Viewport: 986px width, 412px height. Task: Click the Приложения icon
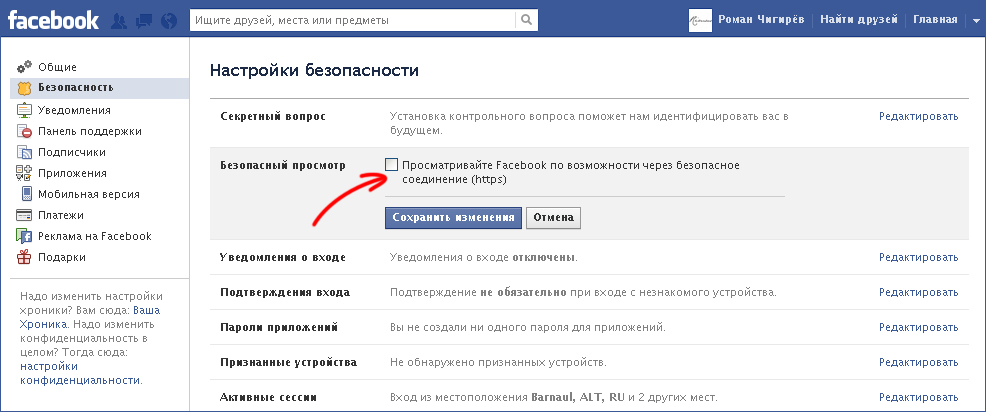click(25, 173)
